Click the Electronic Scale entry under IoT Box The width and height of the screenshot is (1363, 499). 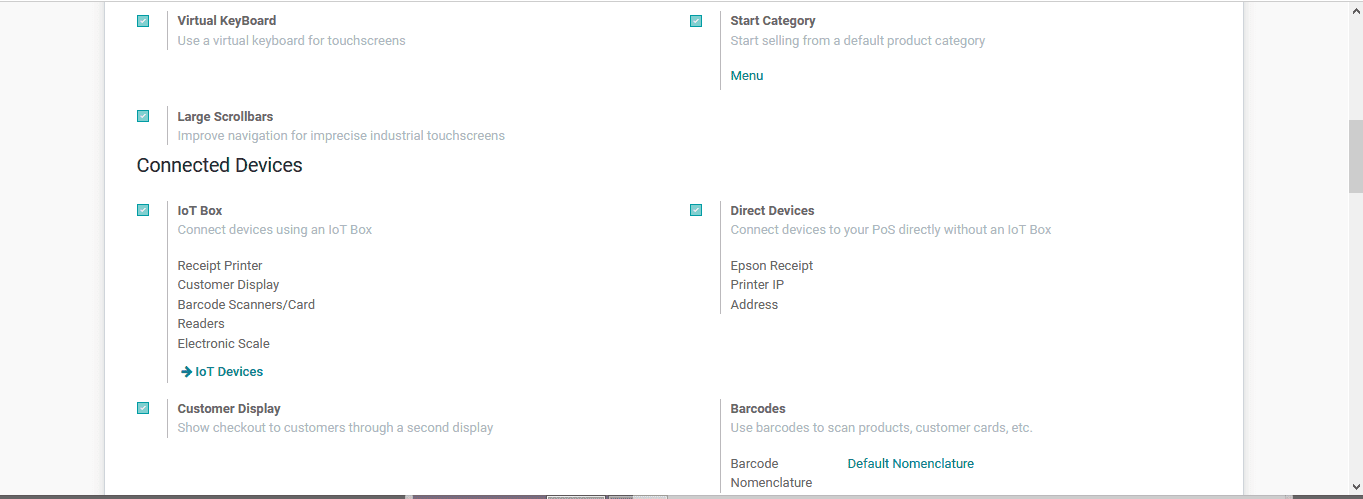coord(223,344)
